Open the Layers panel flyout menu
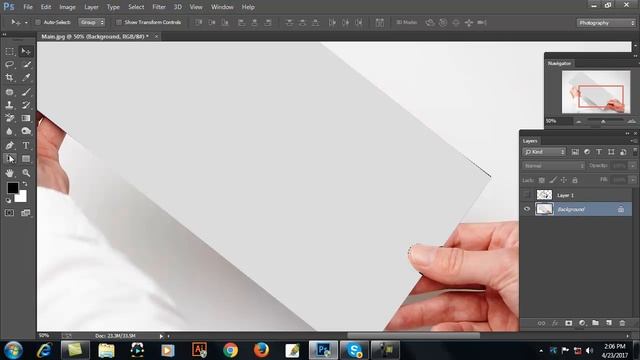This screenshot has height=360, width=640. [634, 141]
